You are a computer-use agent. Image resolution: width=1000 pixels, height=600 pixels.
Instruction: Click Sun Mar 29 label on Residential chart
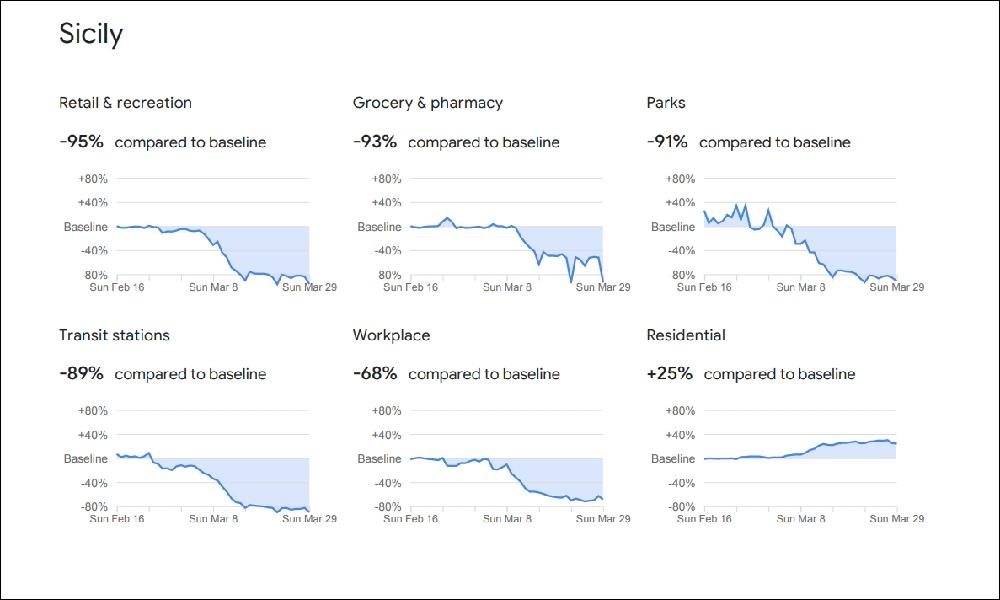click(x=896, y=519)
